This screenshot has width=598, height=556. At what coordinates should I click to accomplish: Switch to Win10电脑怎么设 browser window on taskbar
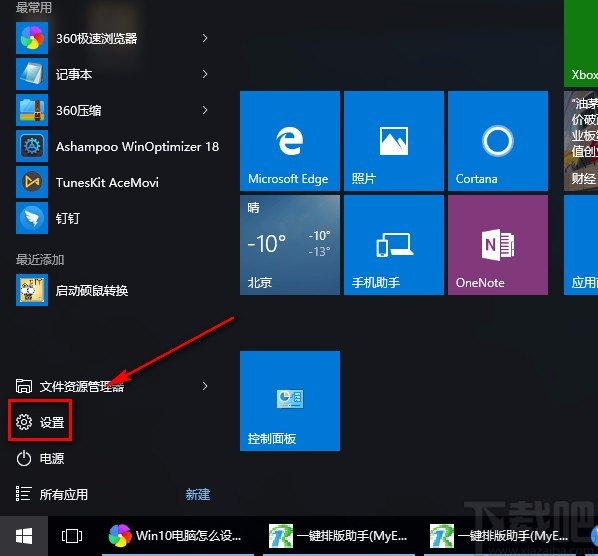coord(178,536)
